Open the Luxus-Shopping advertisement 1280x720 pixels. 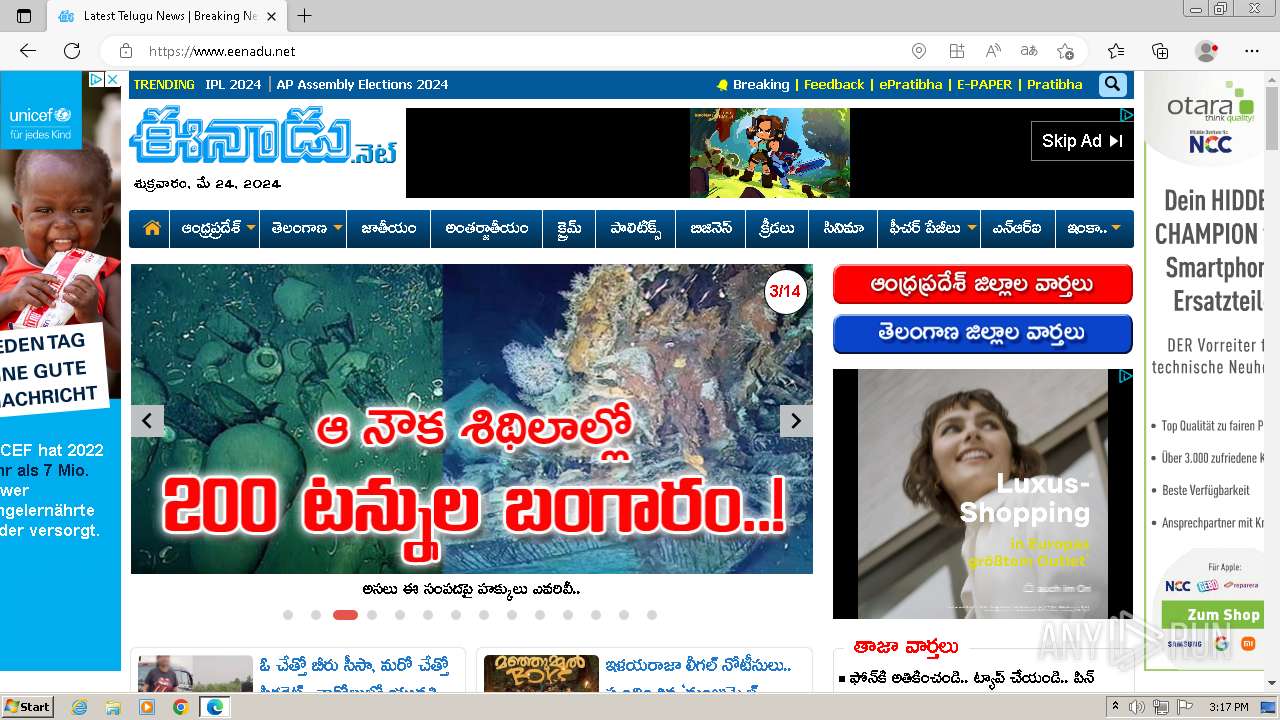pos(982,494)
